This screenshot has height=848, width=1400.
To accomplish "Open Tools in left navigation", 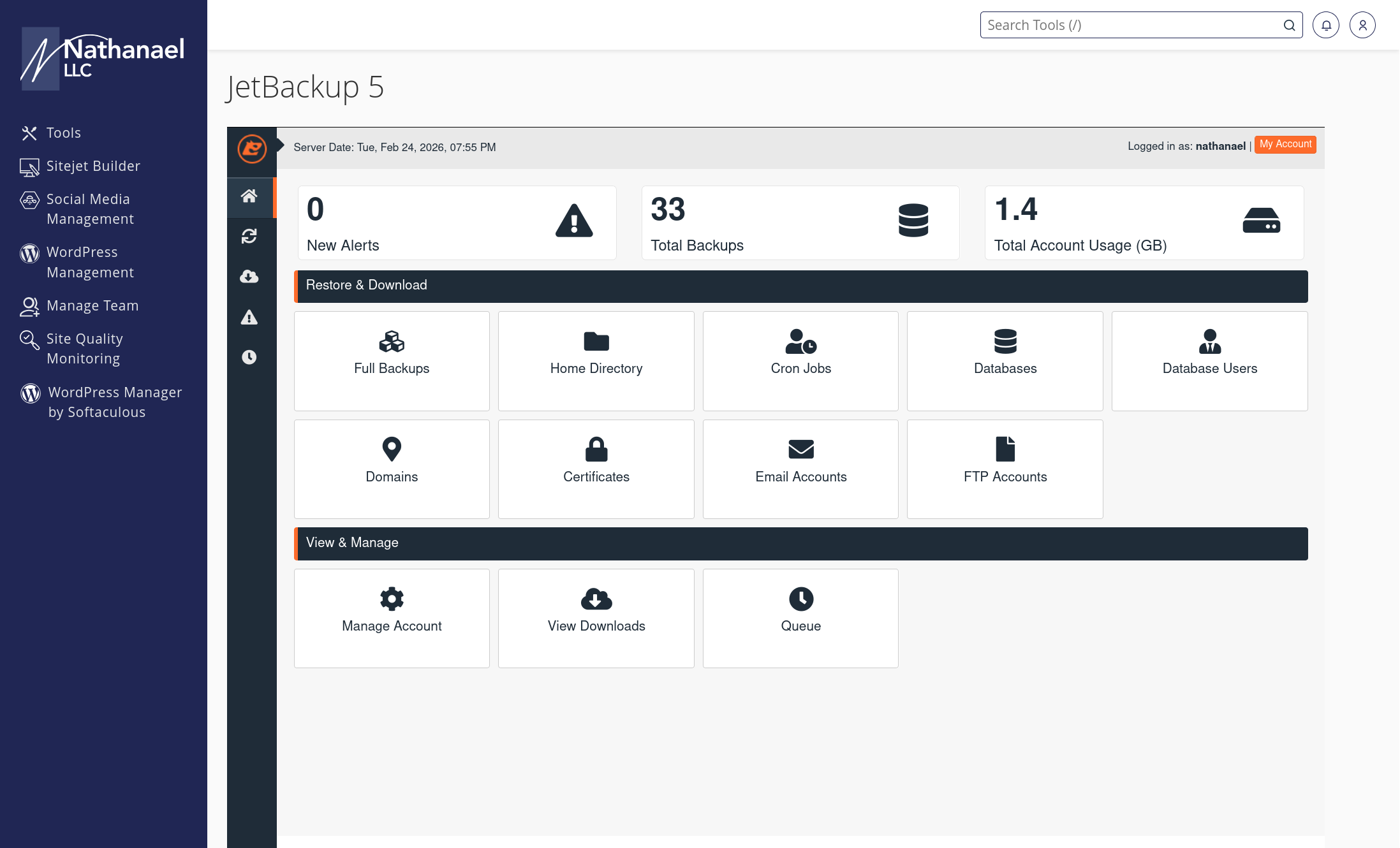I will click(51, 133).
